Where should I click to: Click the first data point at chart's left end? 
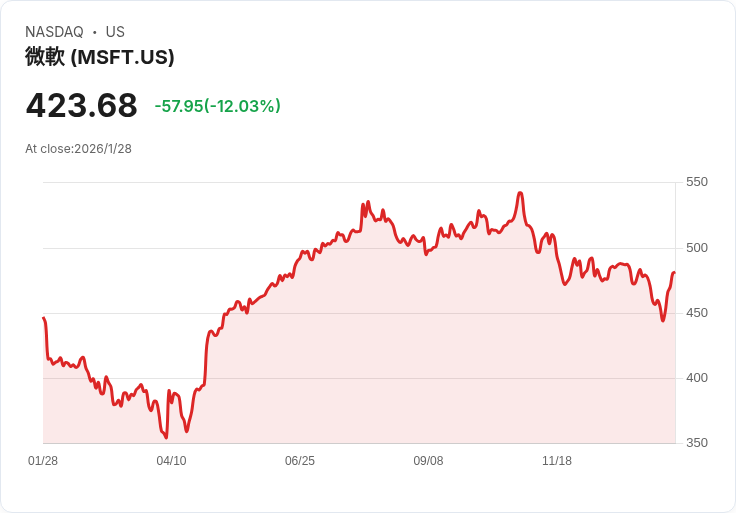click(44, 318)
